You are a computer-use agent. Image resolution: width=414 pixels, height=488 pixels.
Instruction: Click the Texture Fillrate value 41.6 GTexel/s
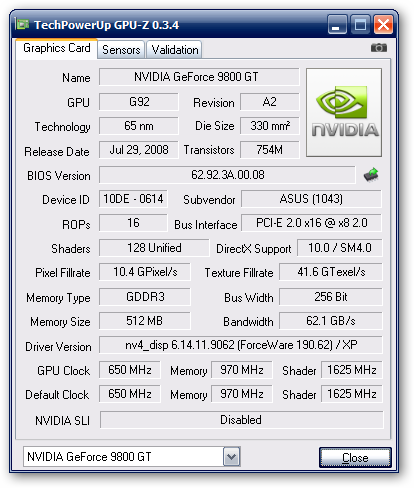(x=331, y=272)
